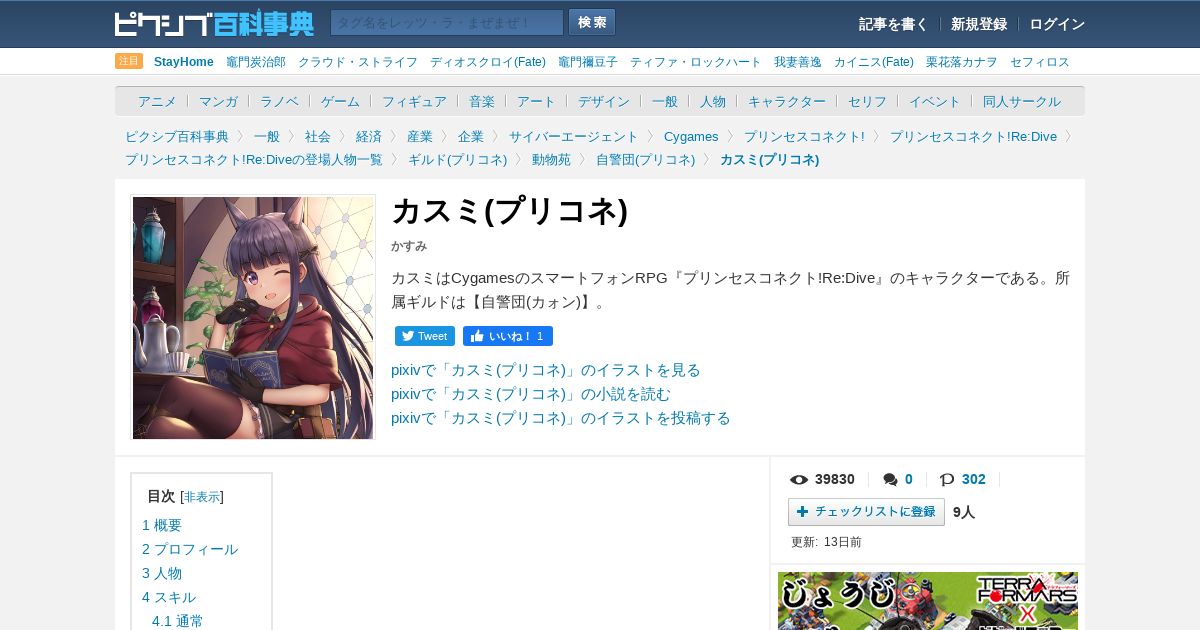The width and height of the screenshot is (1200, 630).
Task: Open the StayHome trending tag
Action: (x=184, y=62)
